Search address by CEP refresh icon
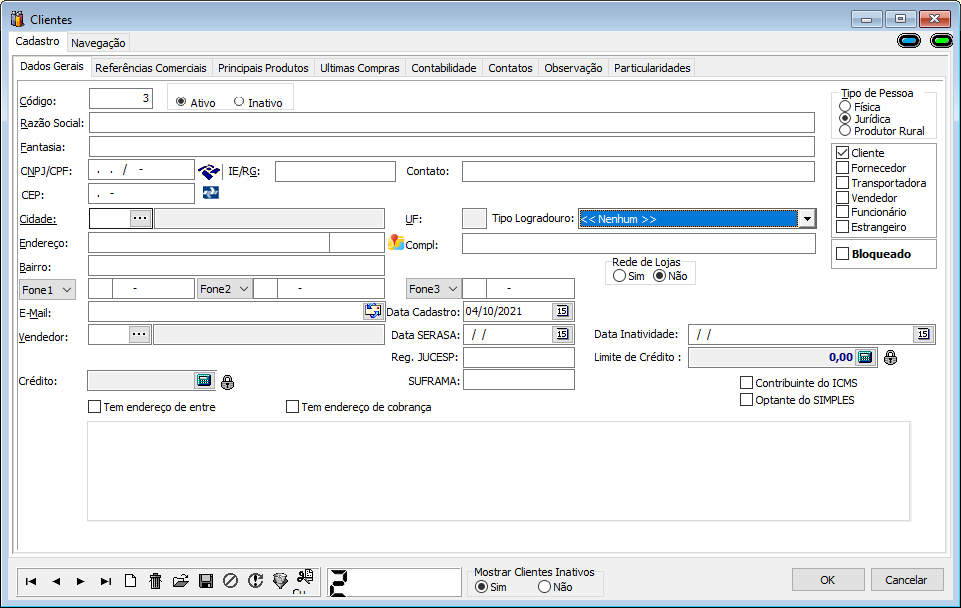961x608 pixels. point(211,192)
